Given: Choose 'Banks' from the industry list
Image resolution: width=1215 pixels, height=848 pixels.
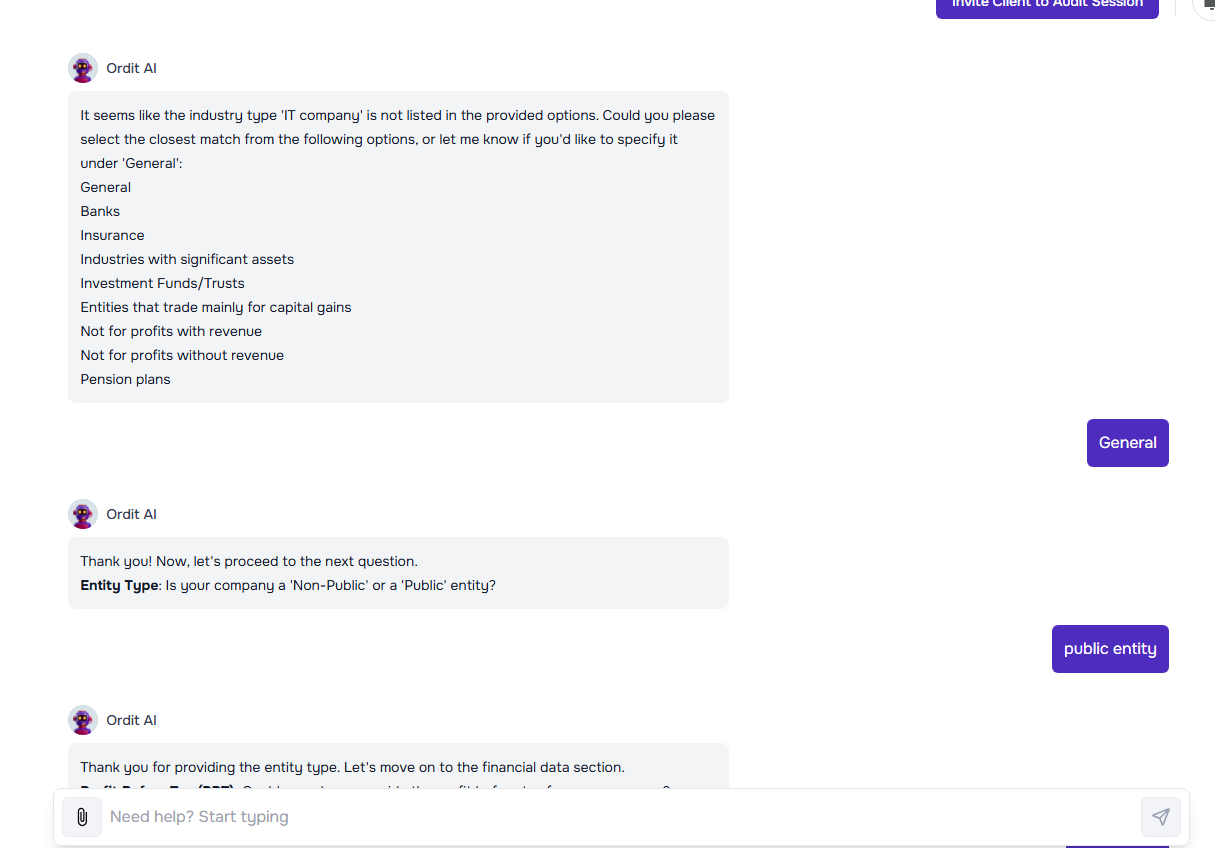Looking at the screenshot, I should pos(100,211).
